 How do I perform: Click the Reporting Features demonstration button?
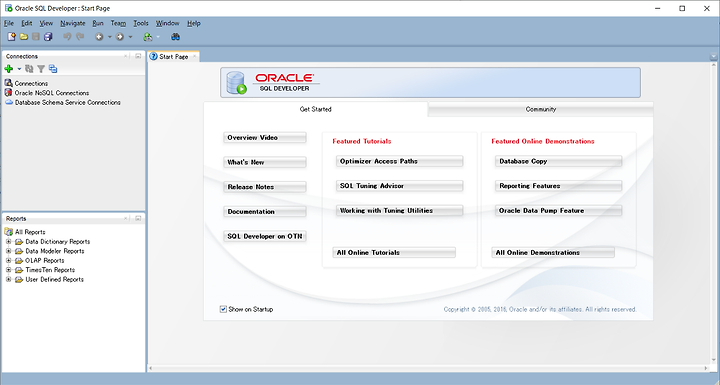(x=558, y=186)
